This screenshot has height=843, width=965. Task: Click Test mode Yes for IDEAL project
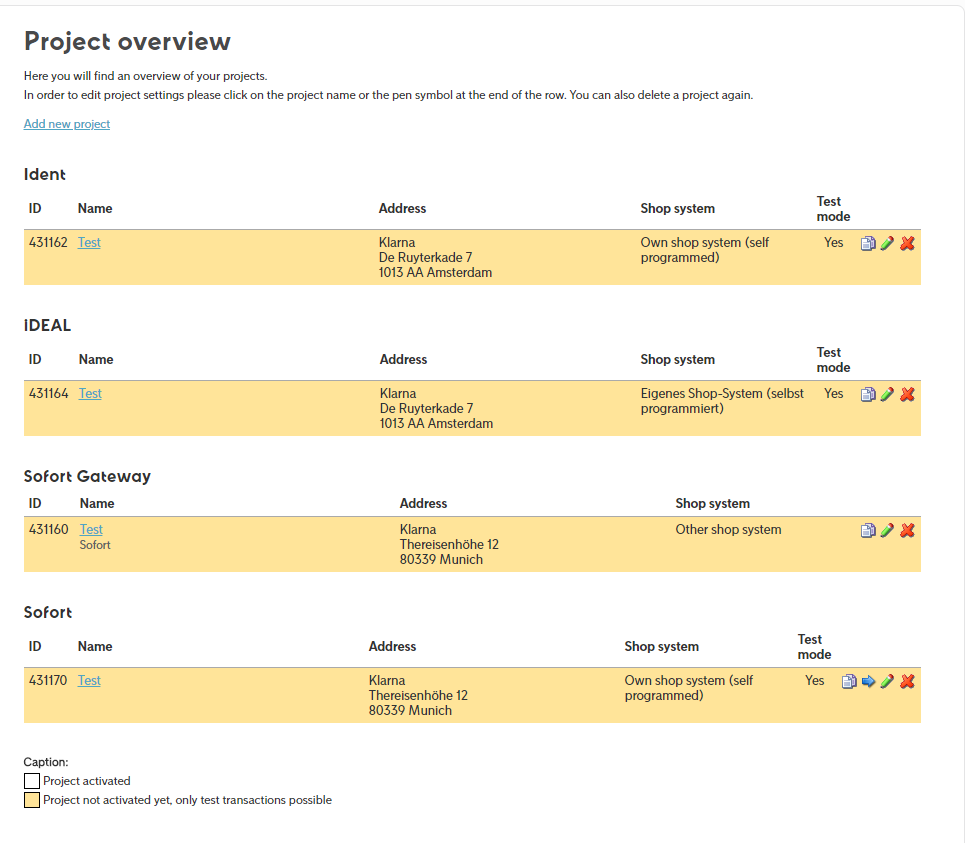point(834,393)
